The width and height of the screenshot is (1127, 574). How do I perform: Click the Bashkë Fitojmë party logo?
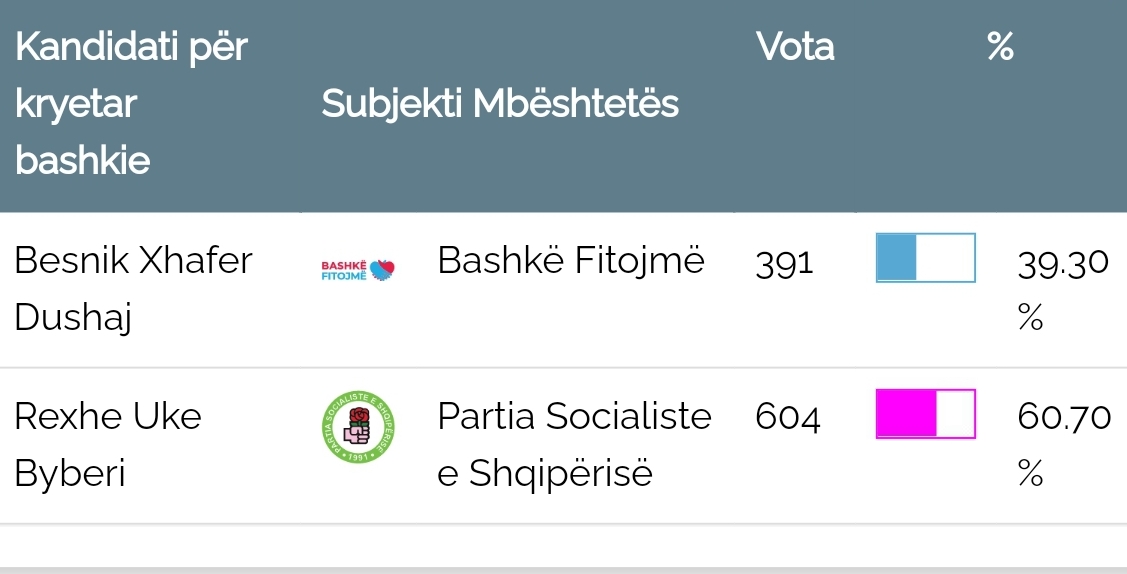(x=358, y=269)
